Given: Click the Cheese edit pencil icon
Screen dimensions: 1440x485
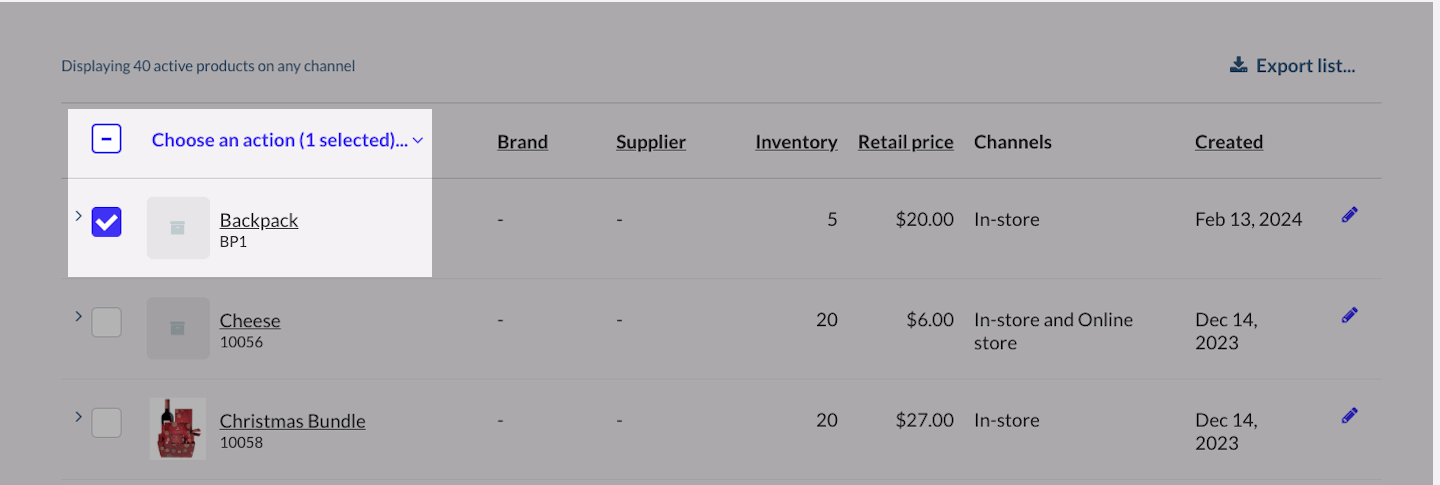Looking at the screenshot, I should pyautogui.click(x=1350, y=315).
